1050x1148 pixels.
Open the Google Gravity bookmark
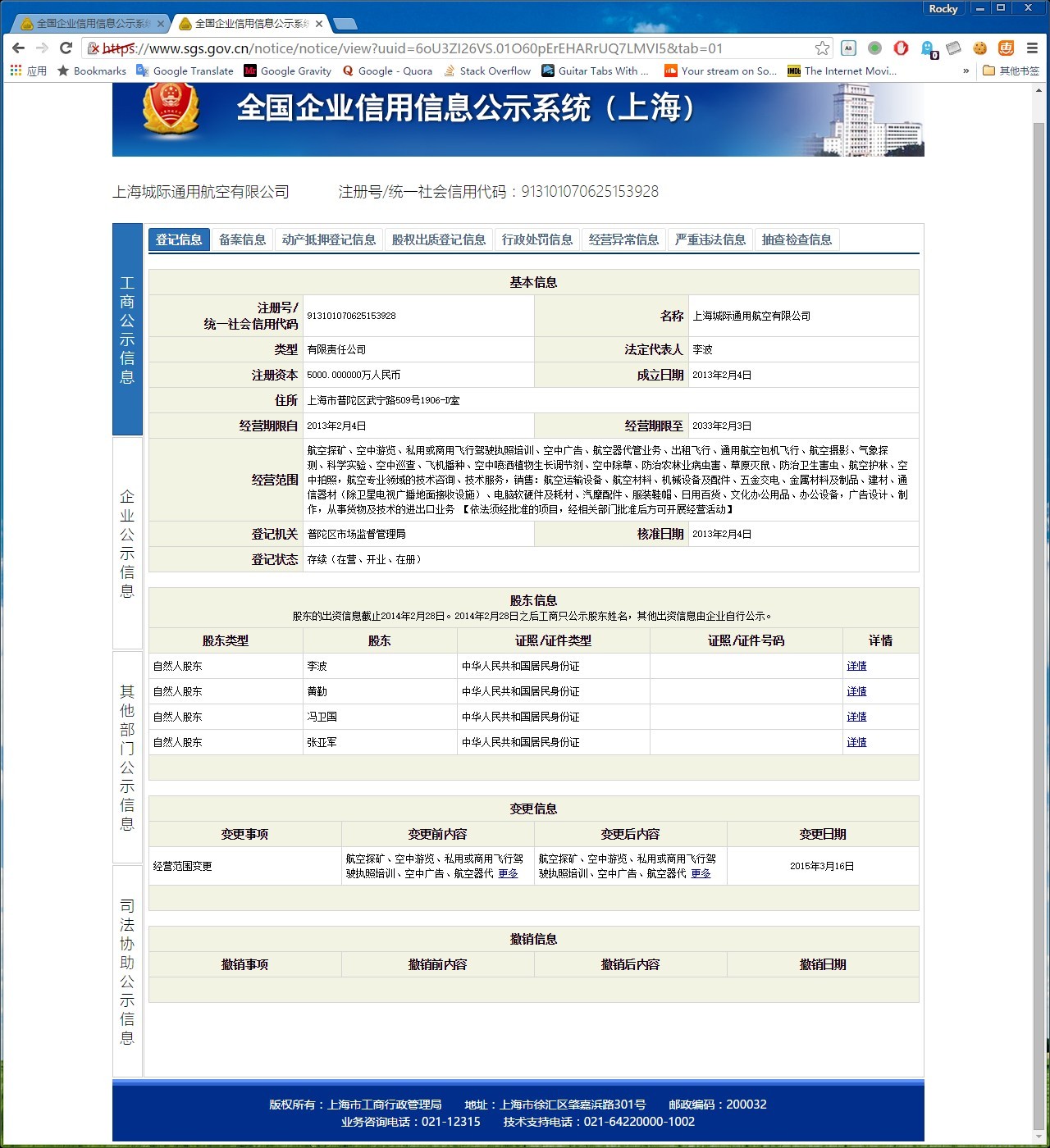coord(288,71)
